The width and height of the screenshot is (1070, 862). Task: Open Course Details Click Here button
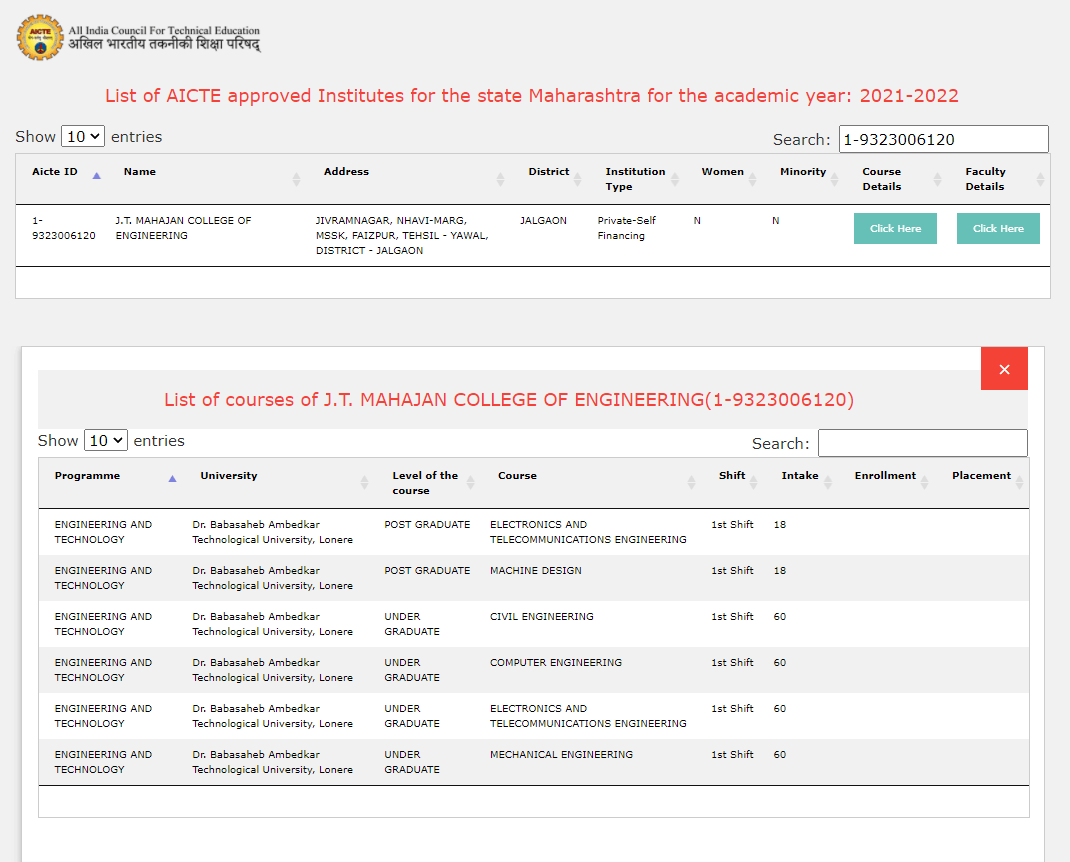pyautogui.click(x=895, y=229)
